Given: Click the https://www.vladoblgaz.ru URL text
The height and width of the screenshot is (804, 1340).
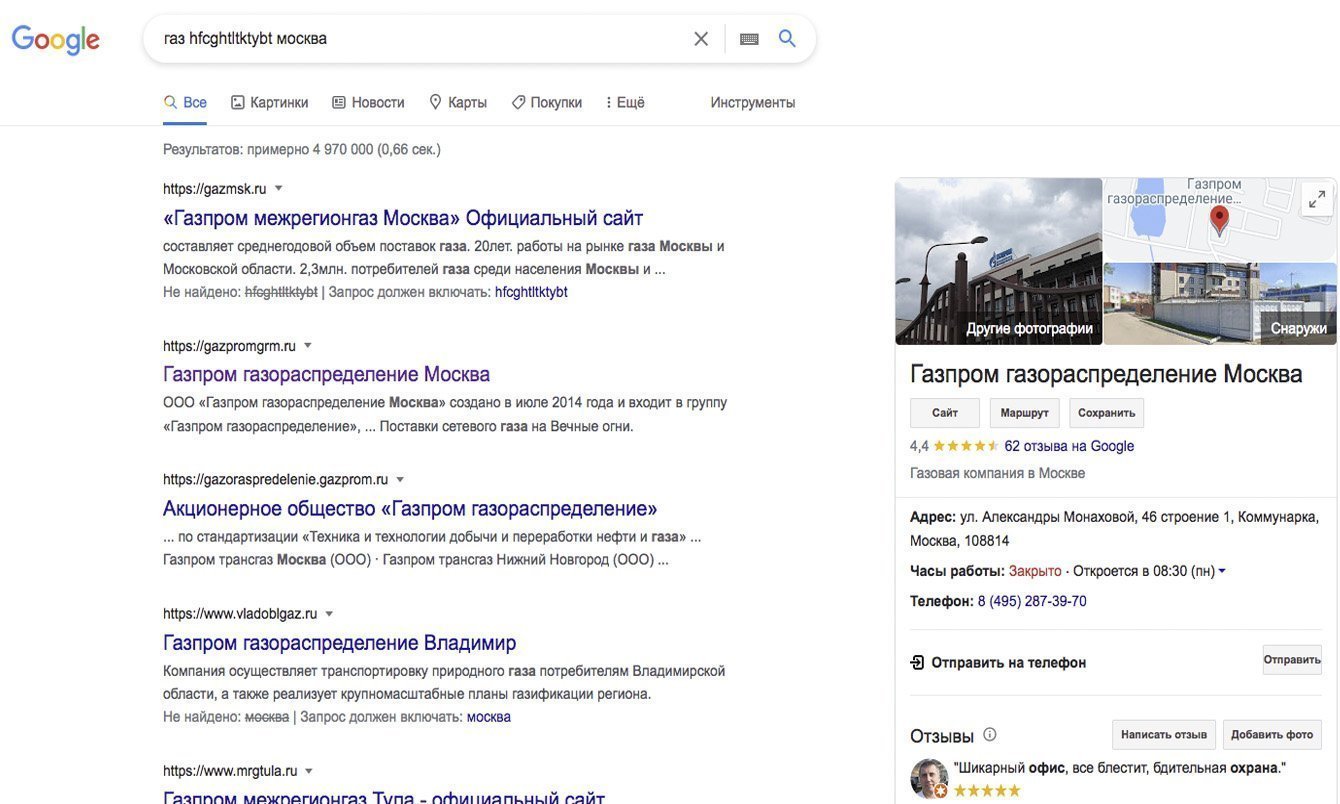Looking at the screenshot, I should point(240,613).
